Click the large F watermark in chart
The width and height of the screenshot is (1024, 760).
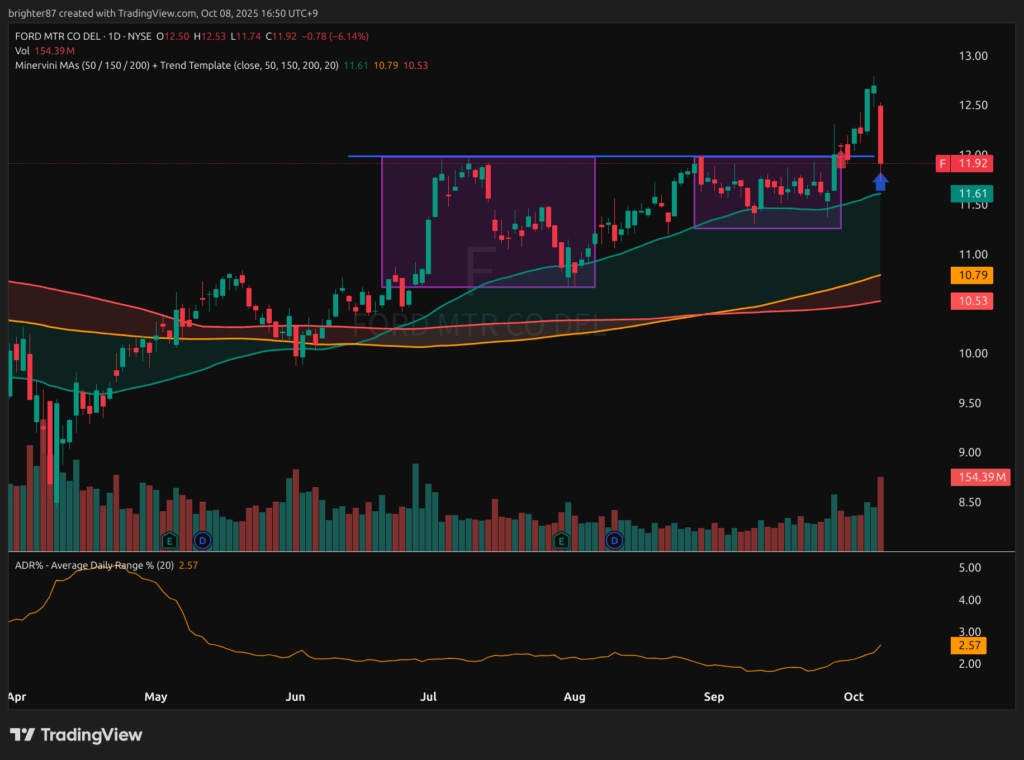click(481, 267)
